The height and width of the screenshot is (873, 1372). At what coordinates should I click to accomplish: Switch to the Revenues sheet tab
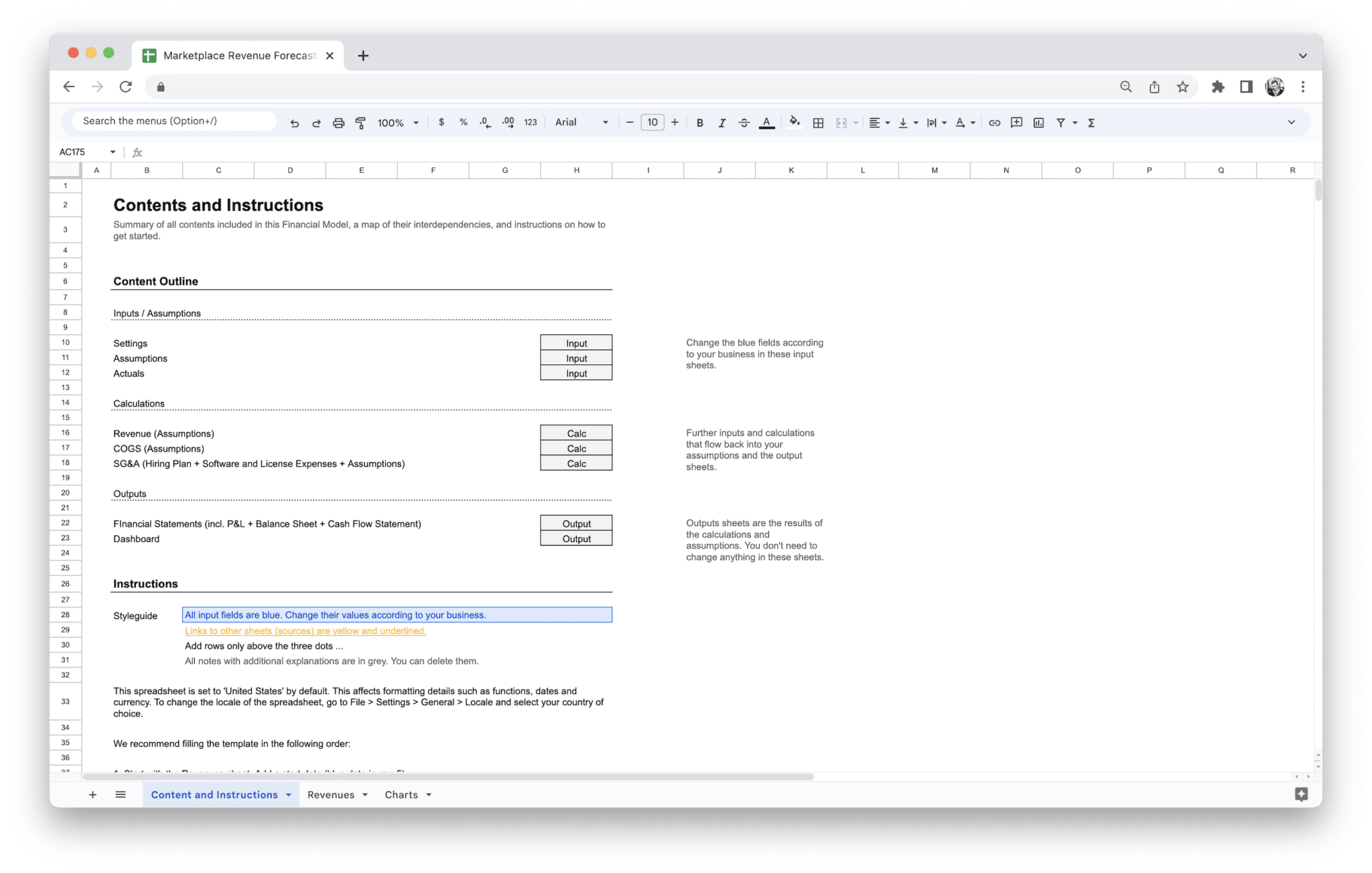point(331,794)
